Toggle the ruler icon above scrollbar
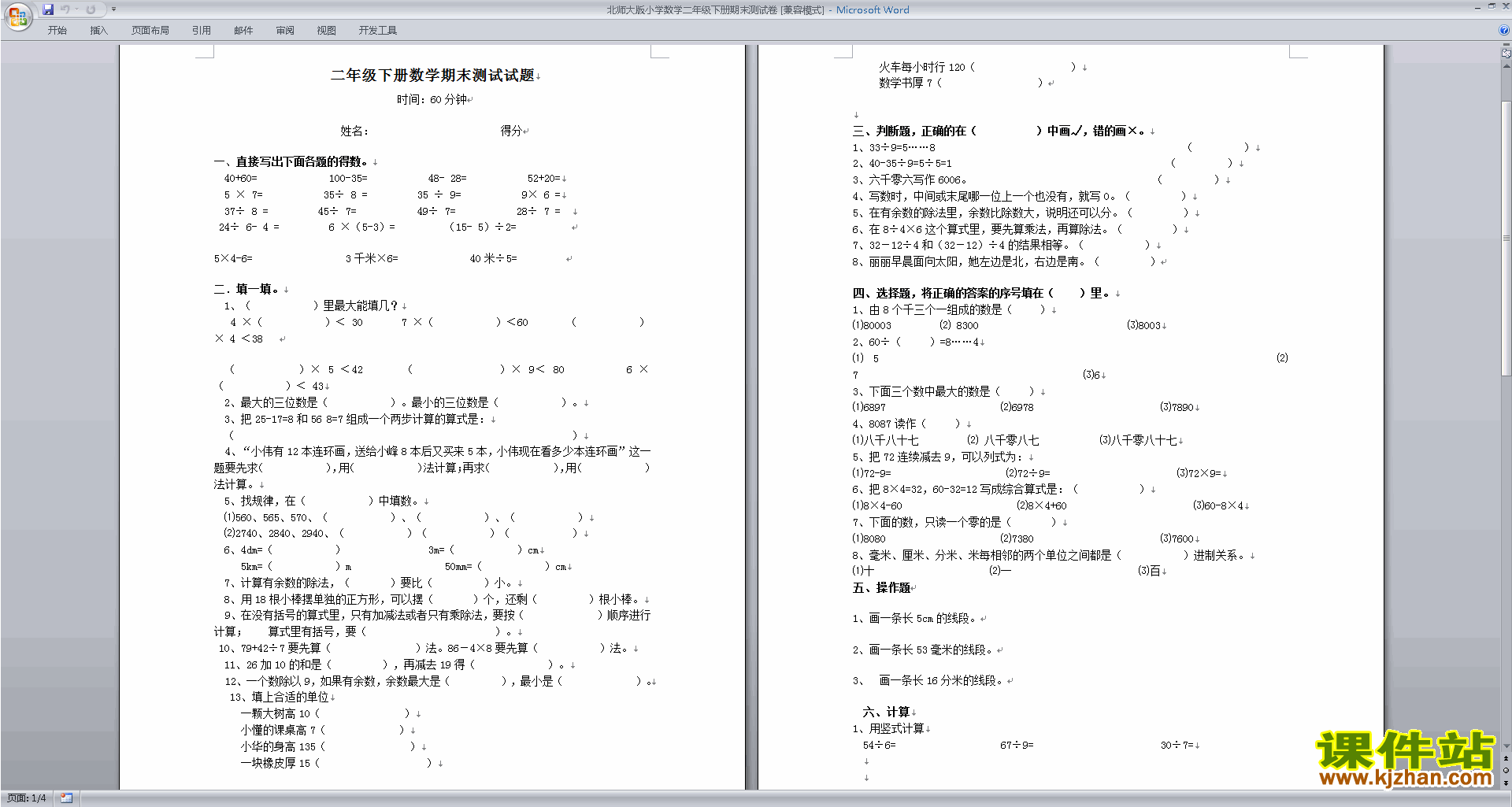This screenshot has width=1512, height=807. point(1506,54)
